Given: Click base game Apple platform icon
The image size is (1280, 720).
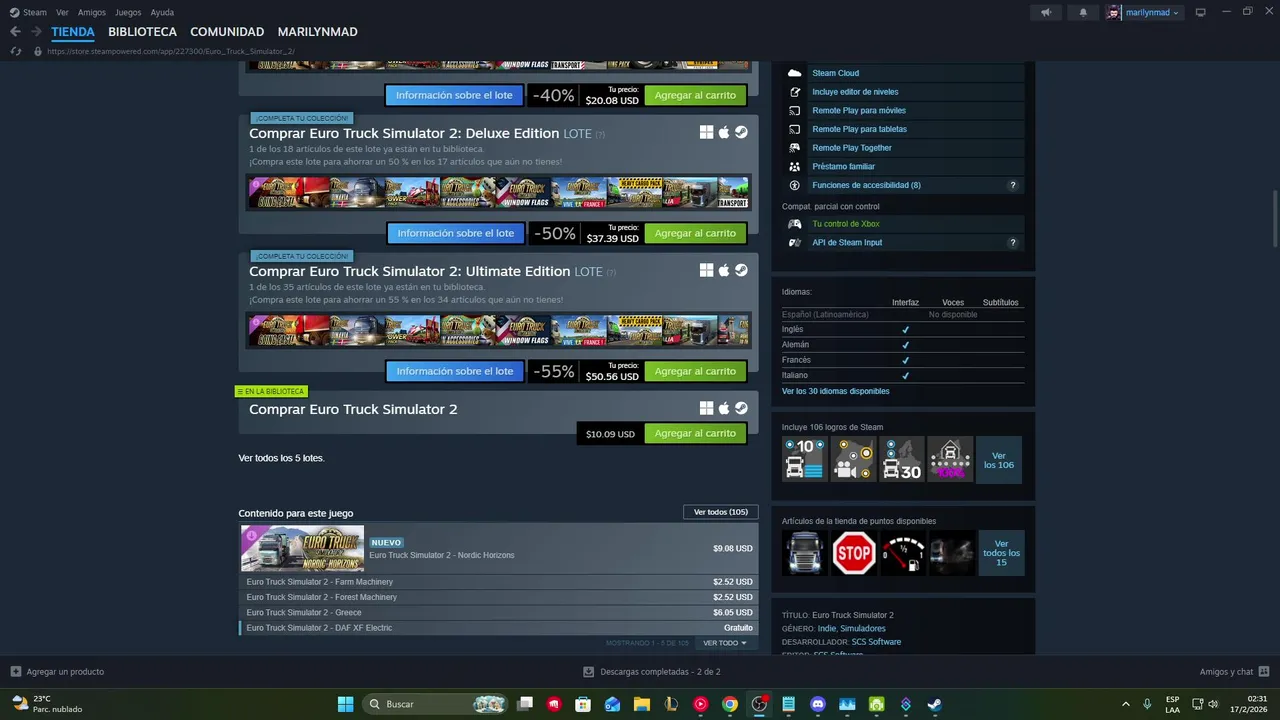Looking at the screenshot, I should pyautogui.click(x=724, y=408).
